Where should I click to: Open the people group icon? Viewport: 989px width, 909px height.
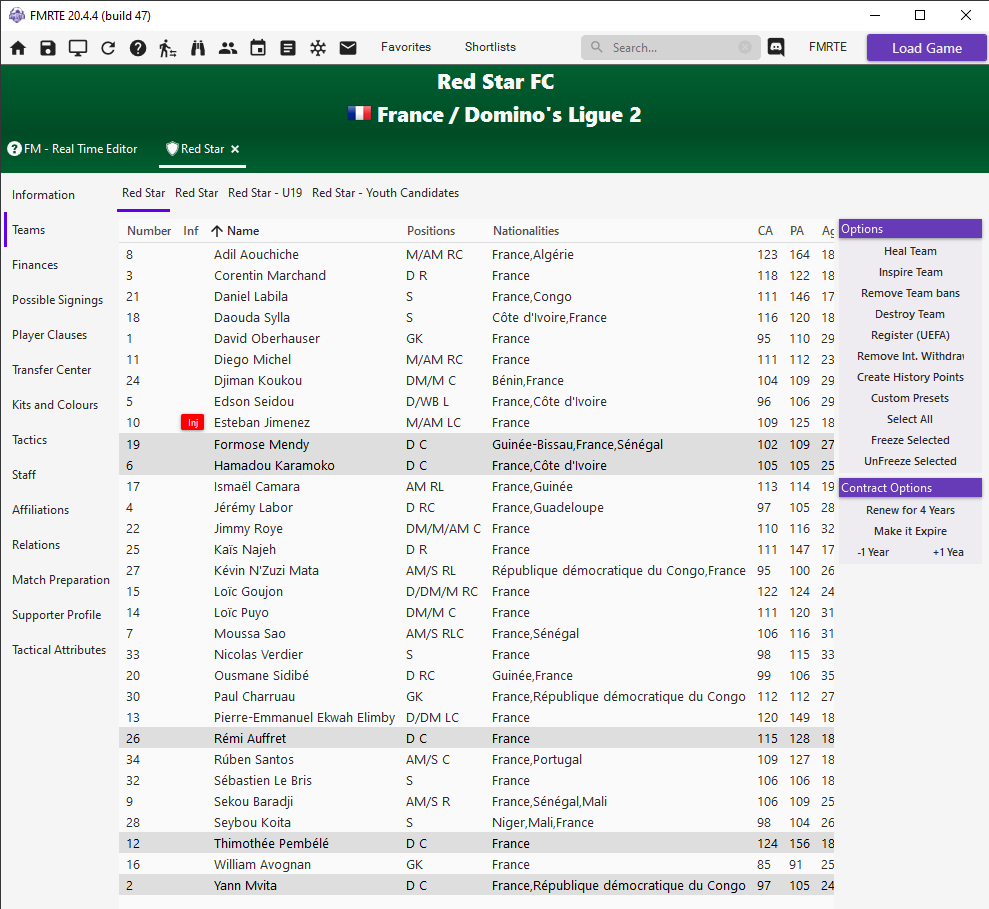pos(228,48)
